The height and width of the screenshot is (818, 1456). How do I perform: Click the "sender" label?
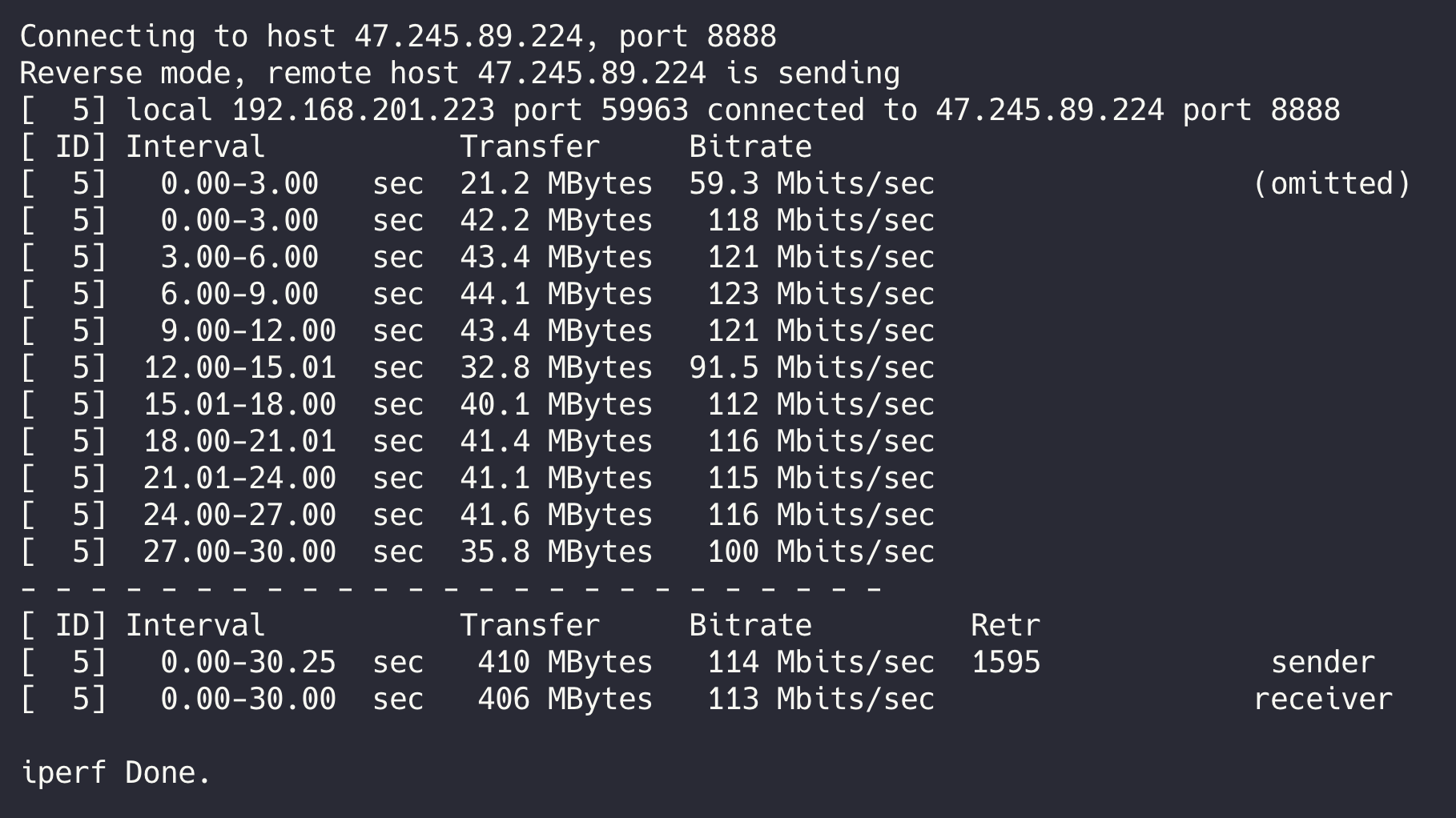click(x=1323, y=663)
